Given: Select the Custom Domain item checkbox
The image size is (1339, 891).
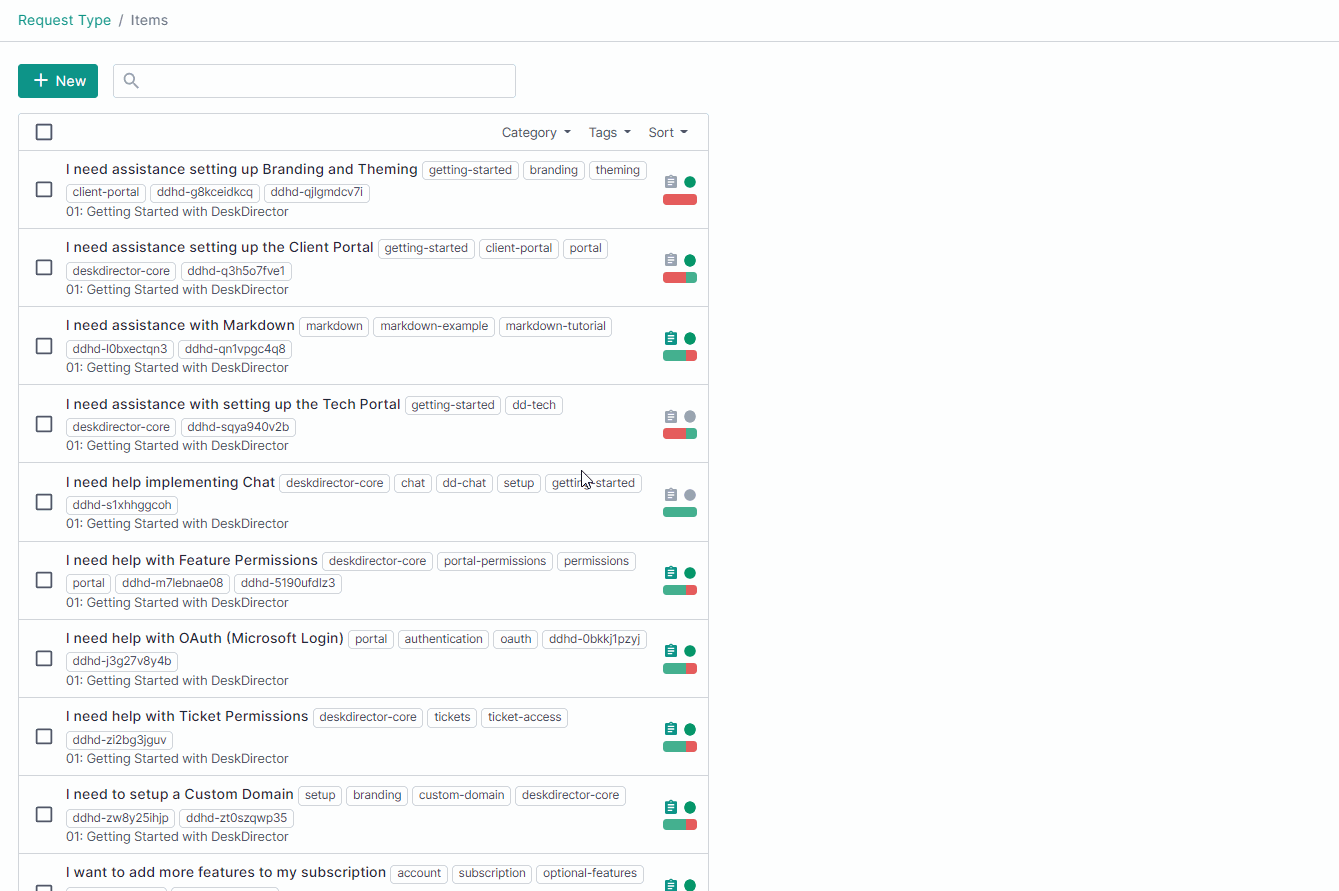Looking at the screenshot, I should (44, 814).
